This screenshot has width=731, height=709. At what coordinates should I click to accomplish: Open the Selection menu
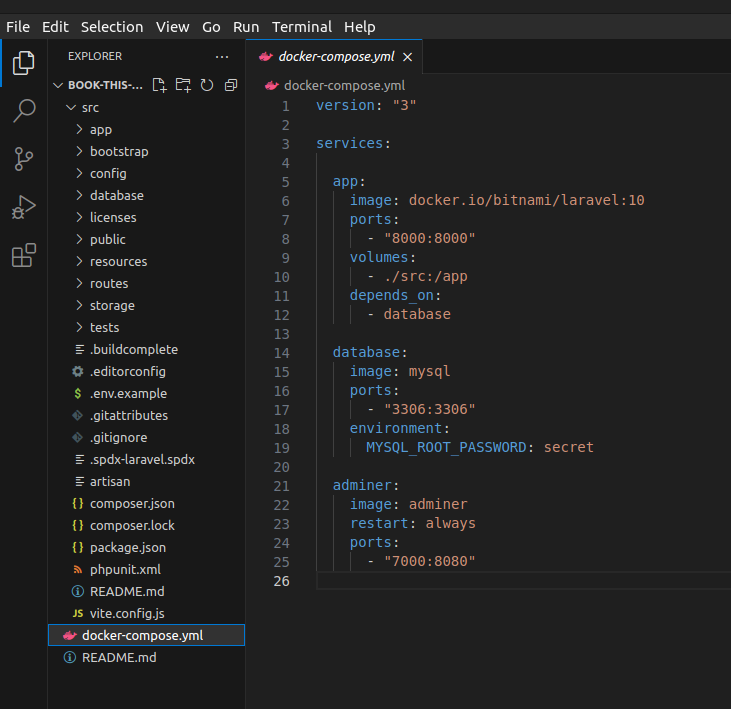click(112, 27)
